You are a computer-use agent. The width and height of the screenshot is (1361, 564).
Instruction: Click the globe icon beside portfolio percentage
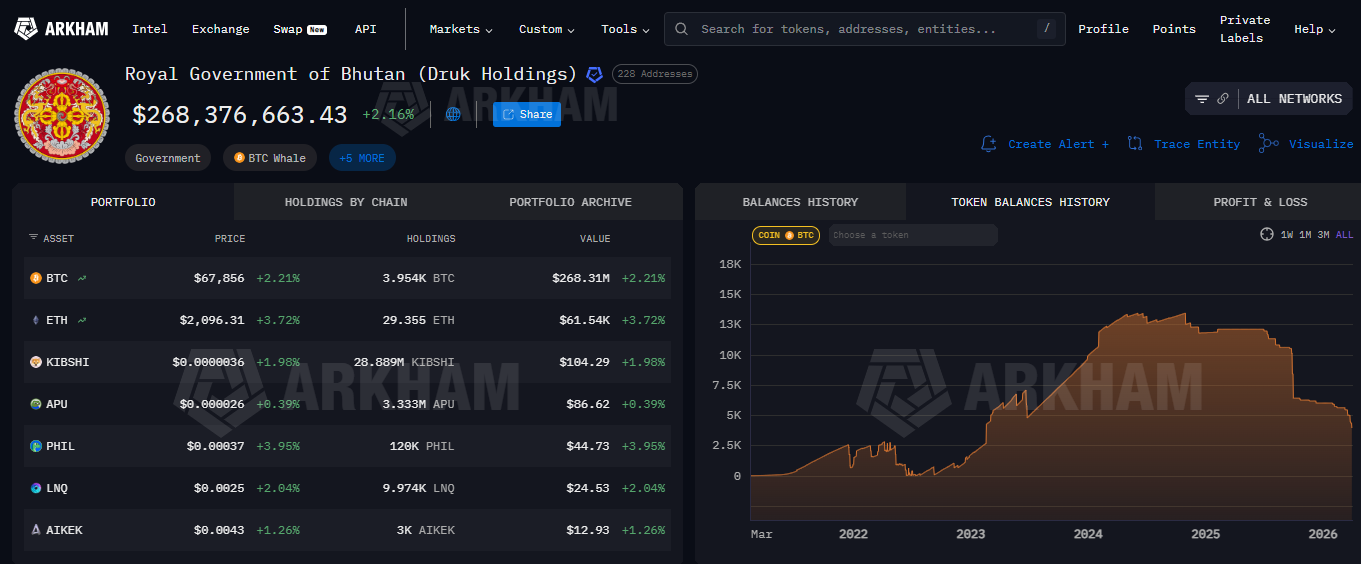453,114
